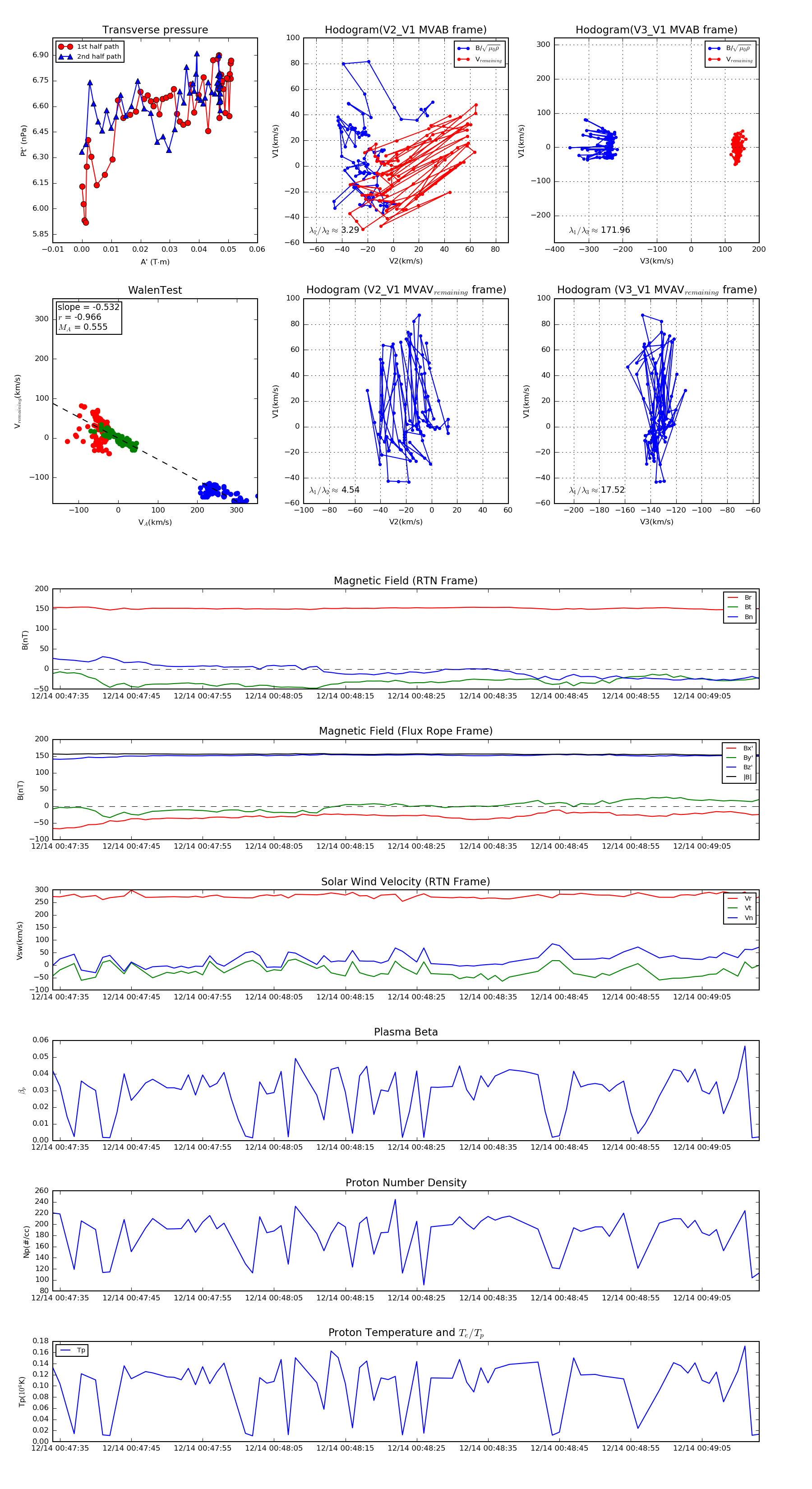Viewport: 812px width, 1489px height.
Task: Click 'slope = -0.532' text in WalenTest
Action: [88, 307]
